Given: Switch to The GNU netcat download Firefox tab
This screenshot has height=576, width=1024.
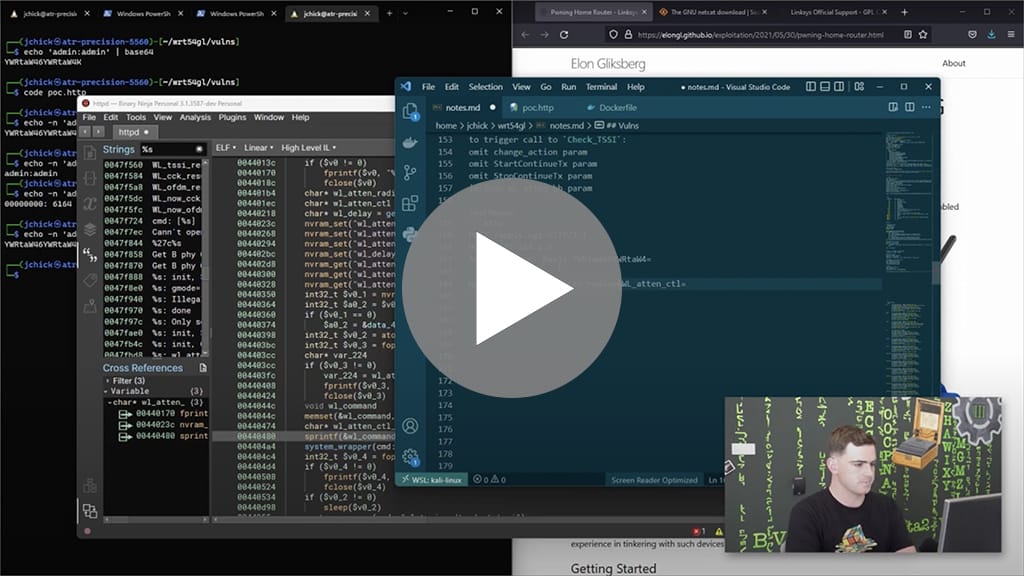Looking at the screenshot, I should click(x=711, y=12).
